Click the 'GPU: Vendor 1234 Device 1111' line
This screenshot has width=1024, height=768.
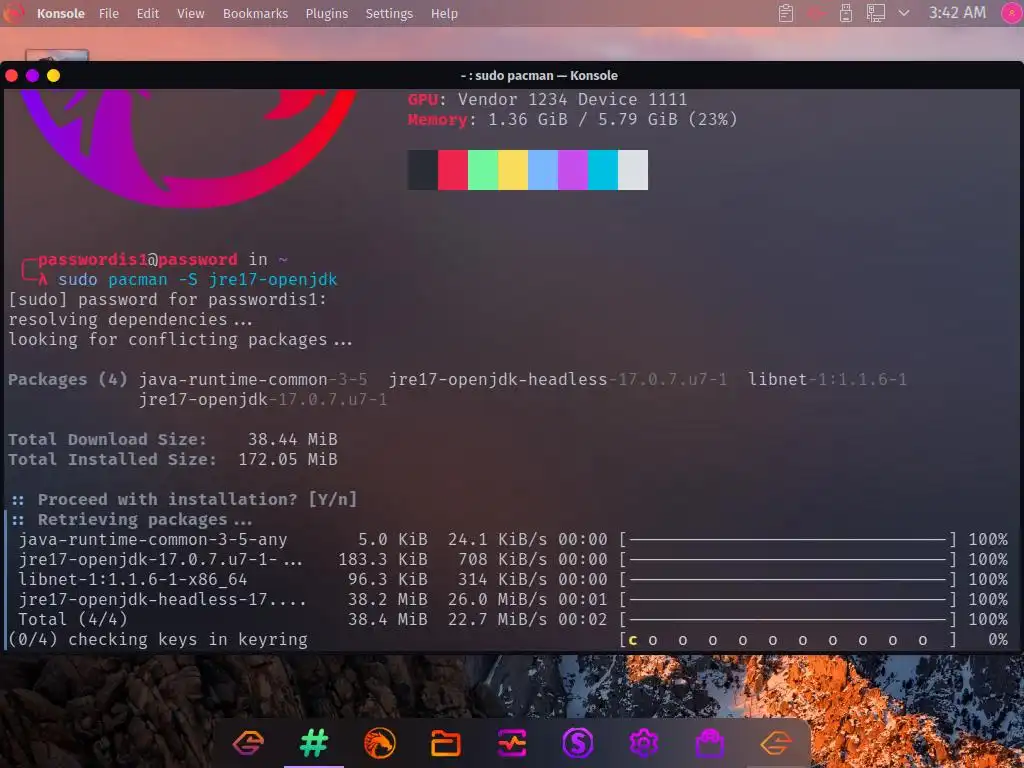pos(547,99)
